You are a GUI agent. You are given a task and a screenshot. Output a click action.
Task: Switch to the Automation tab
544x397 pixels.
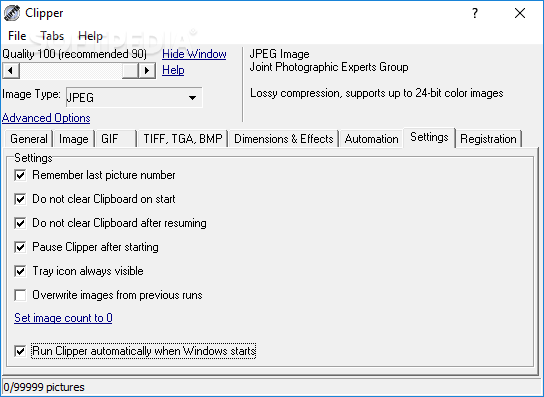coord(371,139)
